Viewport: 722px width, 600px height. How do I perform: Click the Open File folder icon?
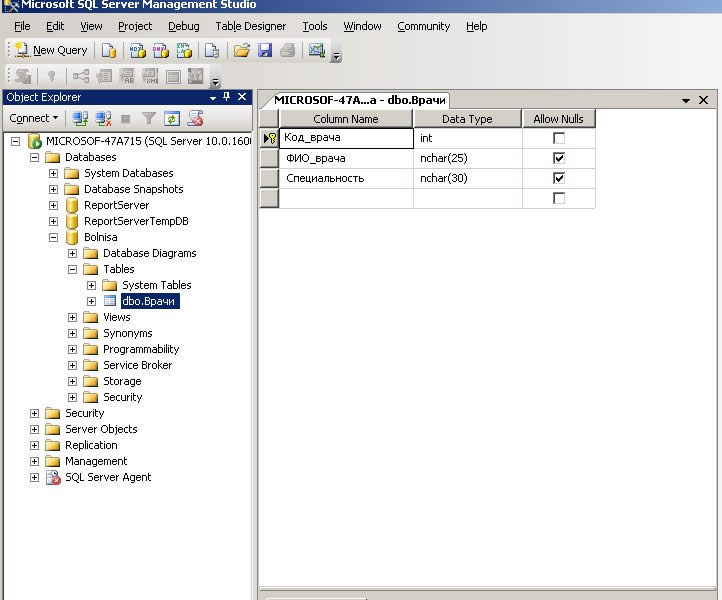pyautogui.click(x=241, y=50)
